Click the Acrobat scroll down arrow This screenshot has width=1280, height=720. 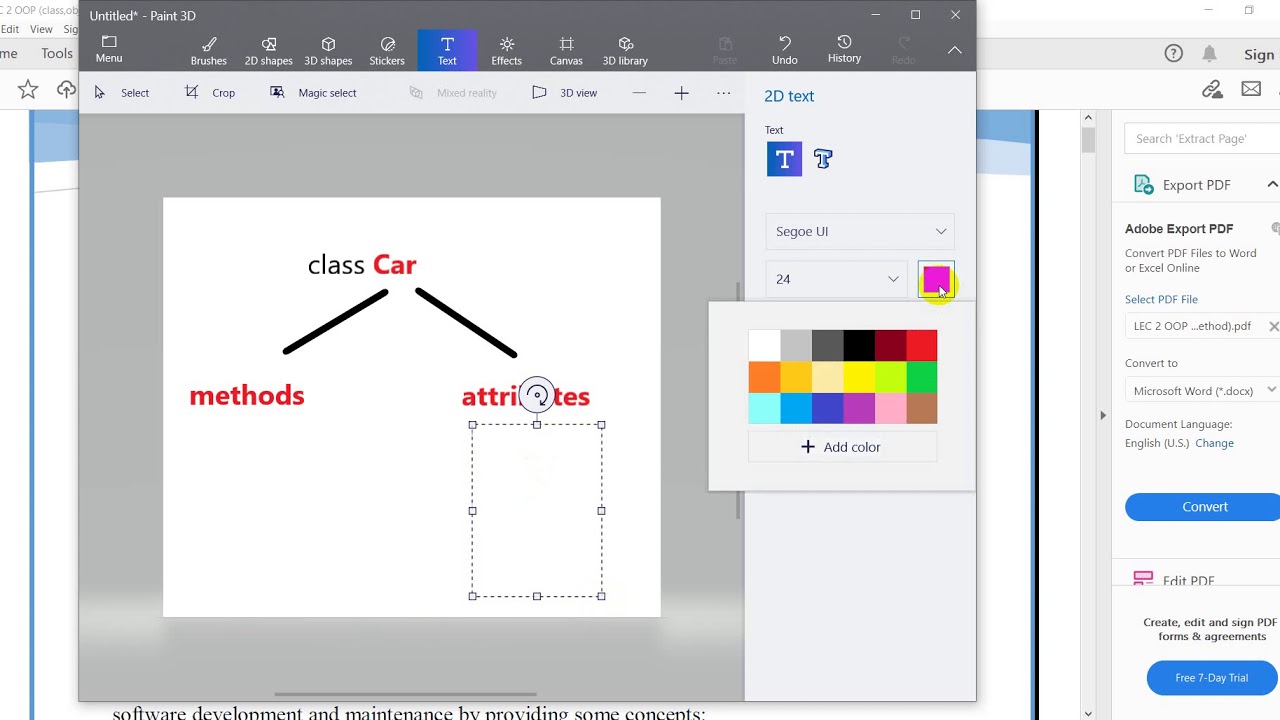pyautogui.click(x=1088, y=713)
